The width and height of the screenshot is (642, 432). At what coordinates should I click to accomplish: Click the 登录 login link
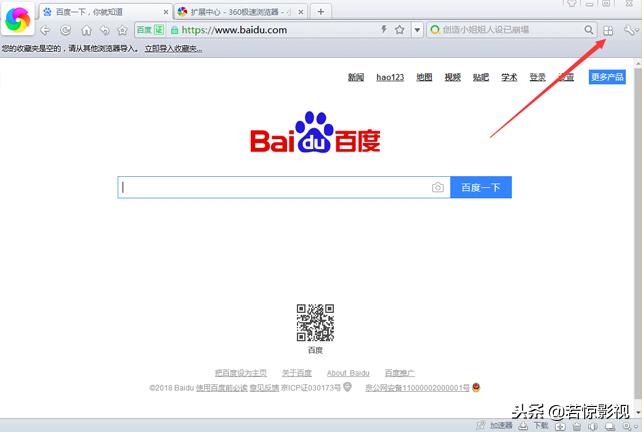pyautogui.click(x=537, y=77)
